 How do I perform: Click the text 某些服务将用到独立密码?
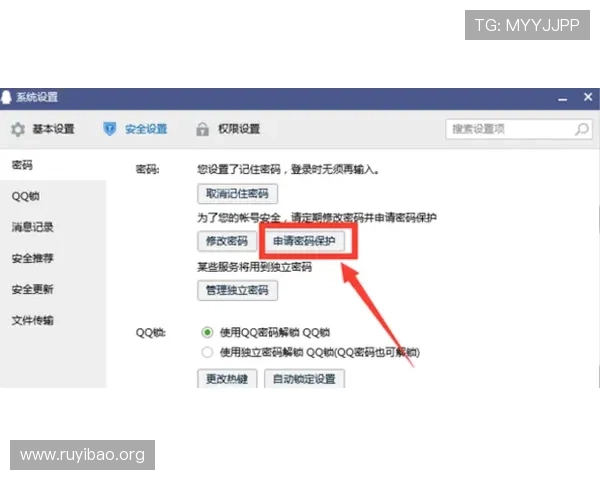[x=254, y=267]
